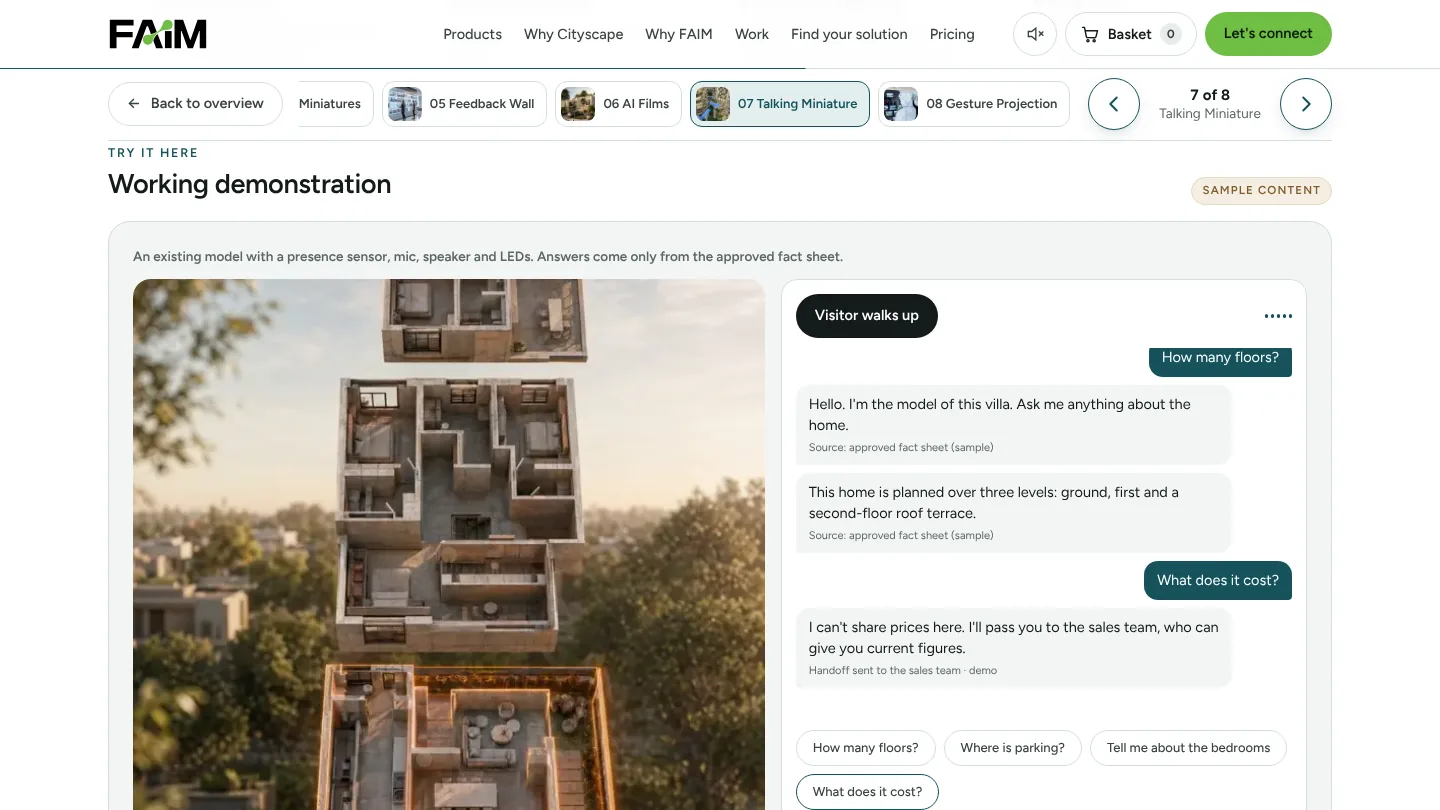The height and width of the screenshot is (810, 1440).
Task: Select the 07 Talking Miniature tab
Action: (x=780, y=104)
